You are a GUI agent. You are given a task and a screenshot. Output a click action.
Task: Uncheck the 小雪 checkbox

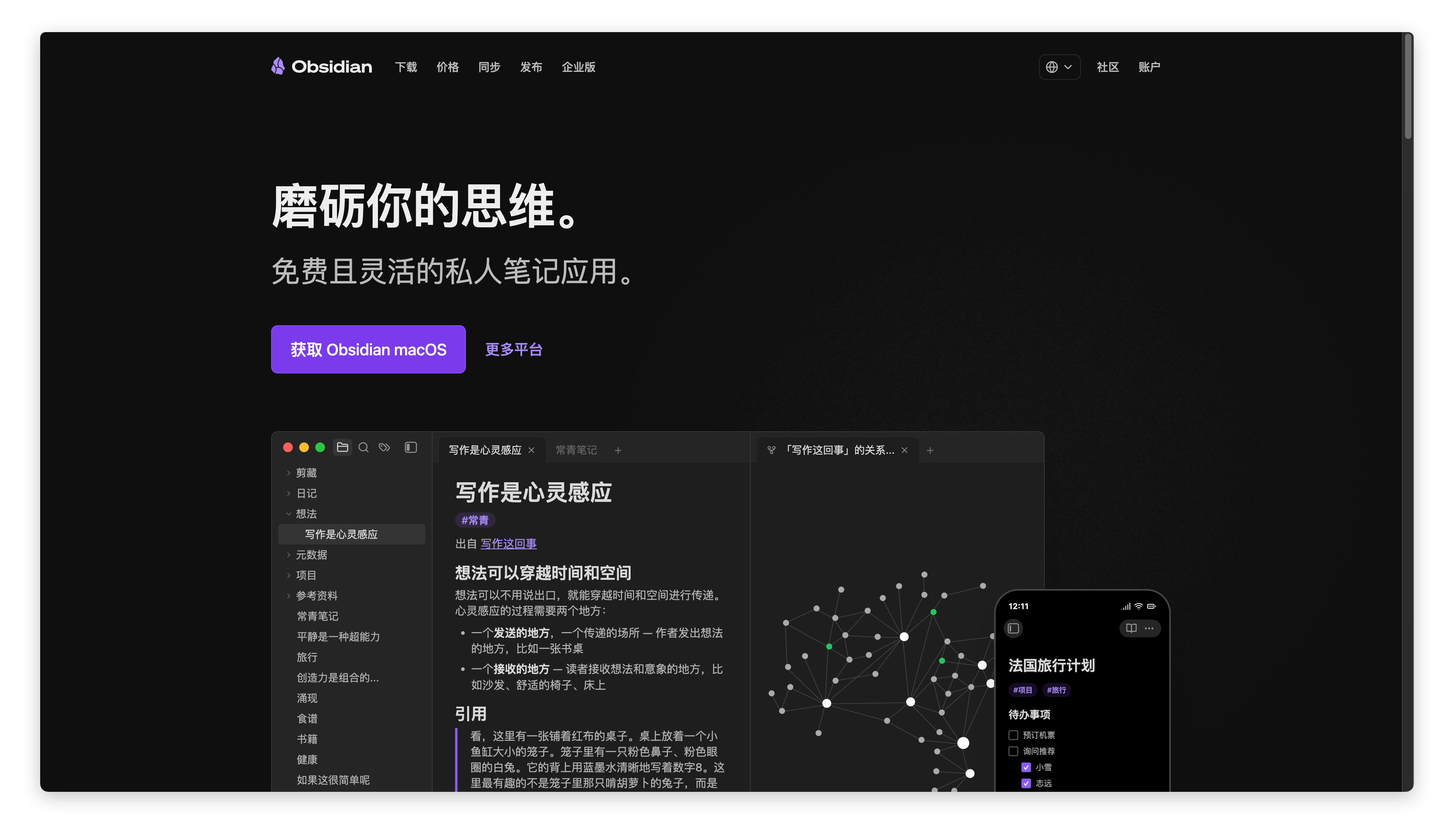(1026, 767)
